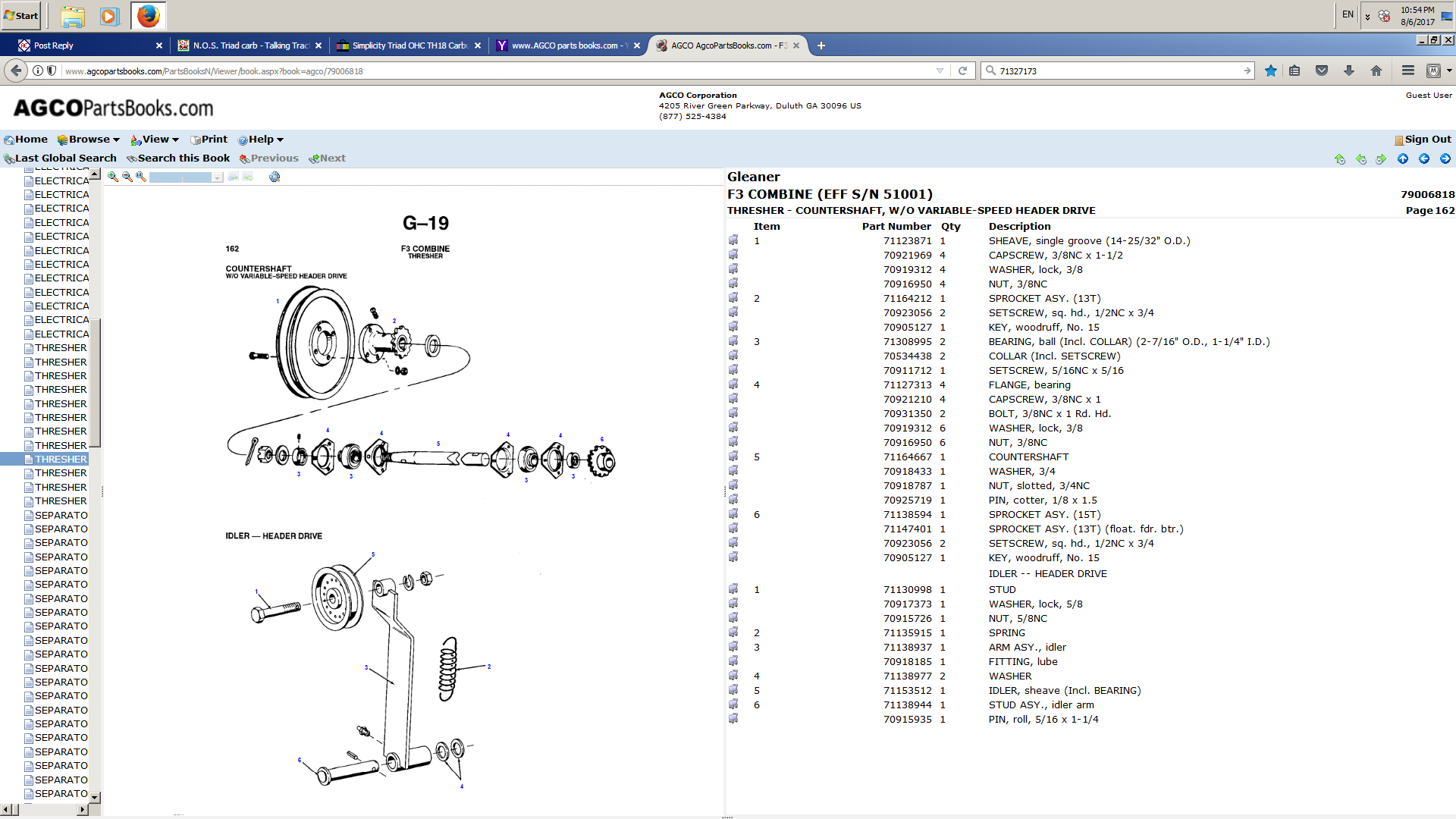Click the blue right arrow page icon
Viewport: 1456px width, 819px height.
1445,158
